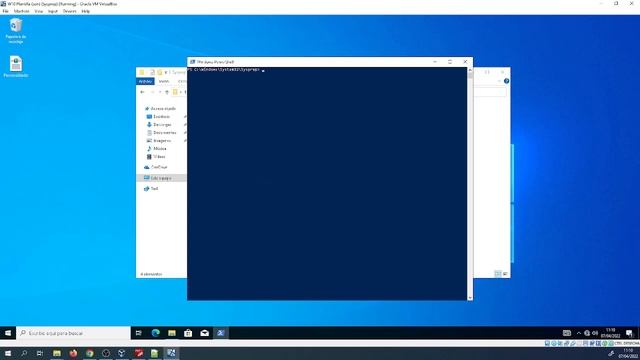The height and width of the screenshot is (360, 640).
Task: Switch Explorer to details view icon
Action: point(498,274)
